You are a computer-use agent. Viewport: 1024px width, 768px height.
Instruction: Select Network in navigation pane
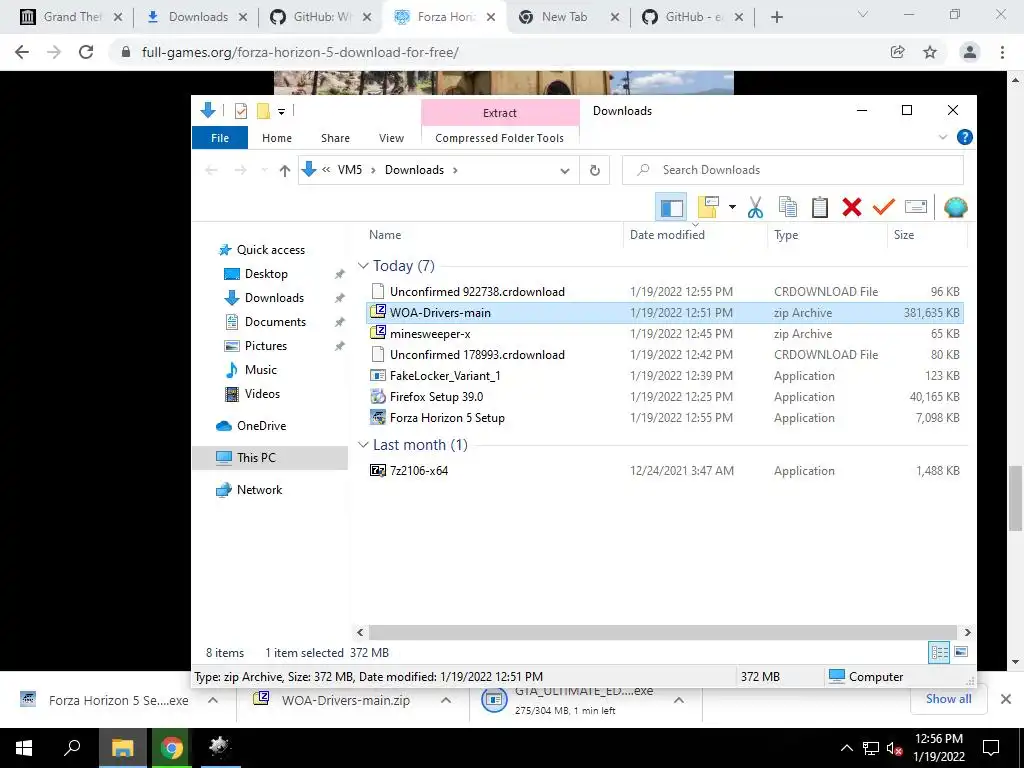click(259, 490)
